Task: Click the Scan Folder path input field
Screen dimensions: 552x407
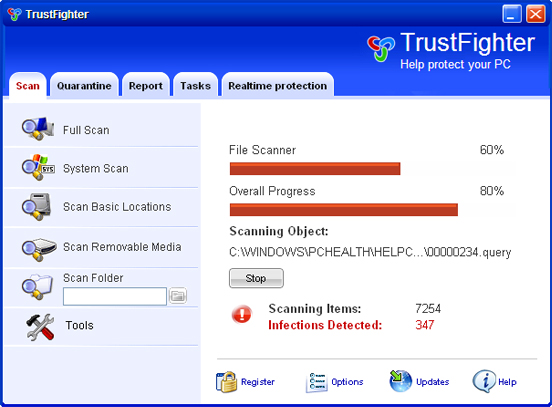Action: tap(115, 296)
